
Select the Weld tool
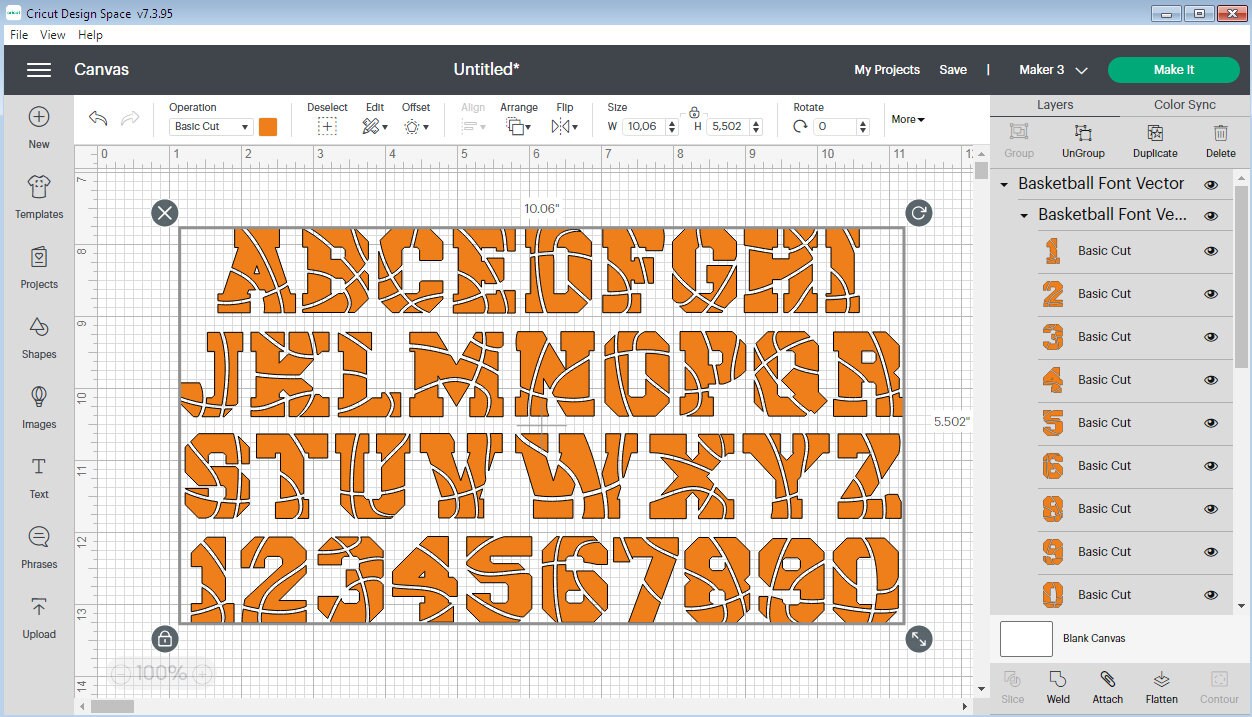[x=1057, y=687]
